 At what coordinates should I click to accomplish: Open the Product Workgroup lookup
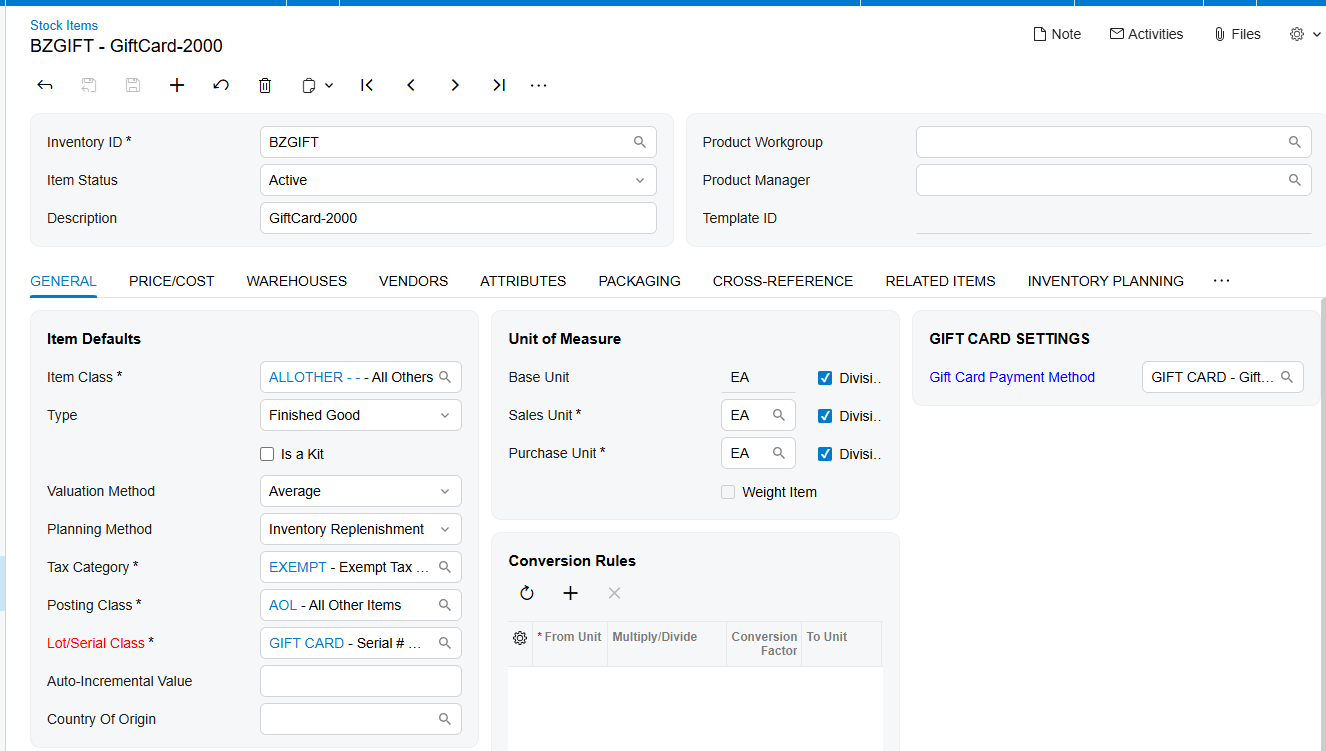[x=1294, y=142]
